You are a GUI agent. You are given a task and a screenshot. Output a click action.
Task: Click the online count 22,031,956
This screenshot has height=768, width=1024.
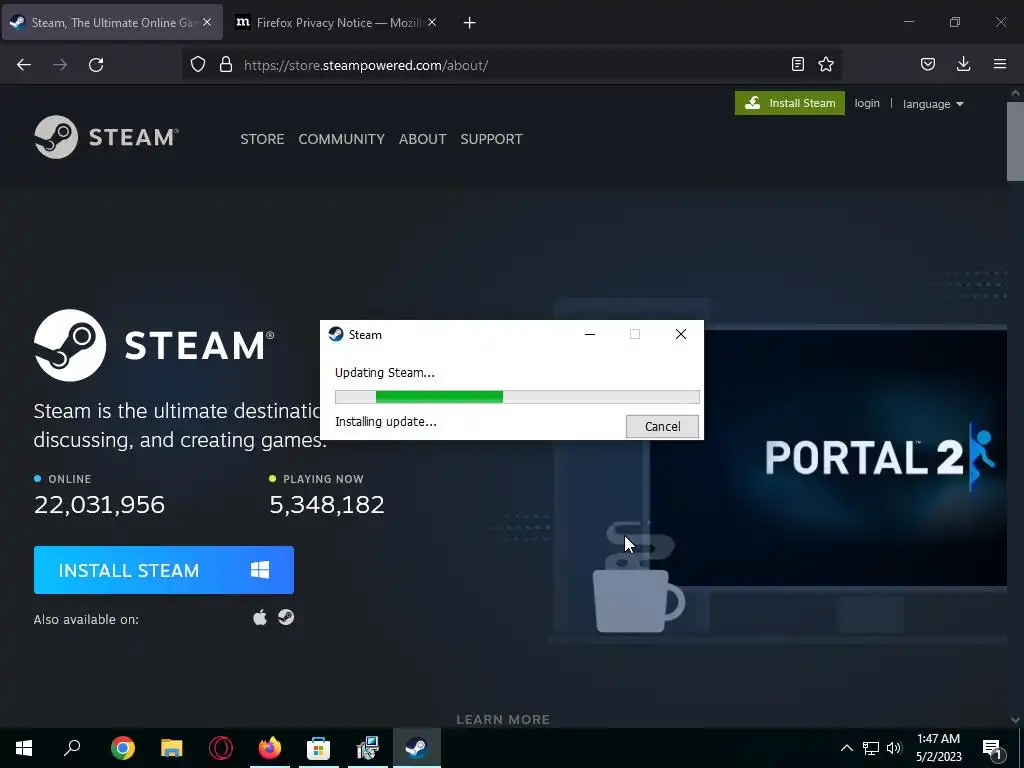99,504
